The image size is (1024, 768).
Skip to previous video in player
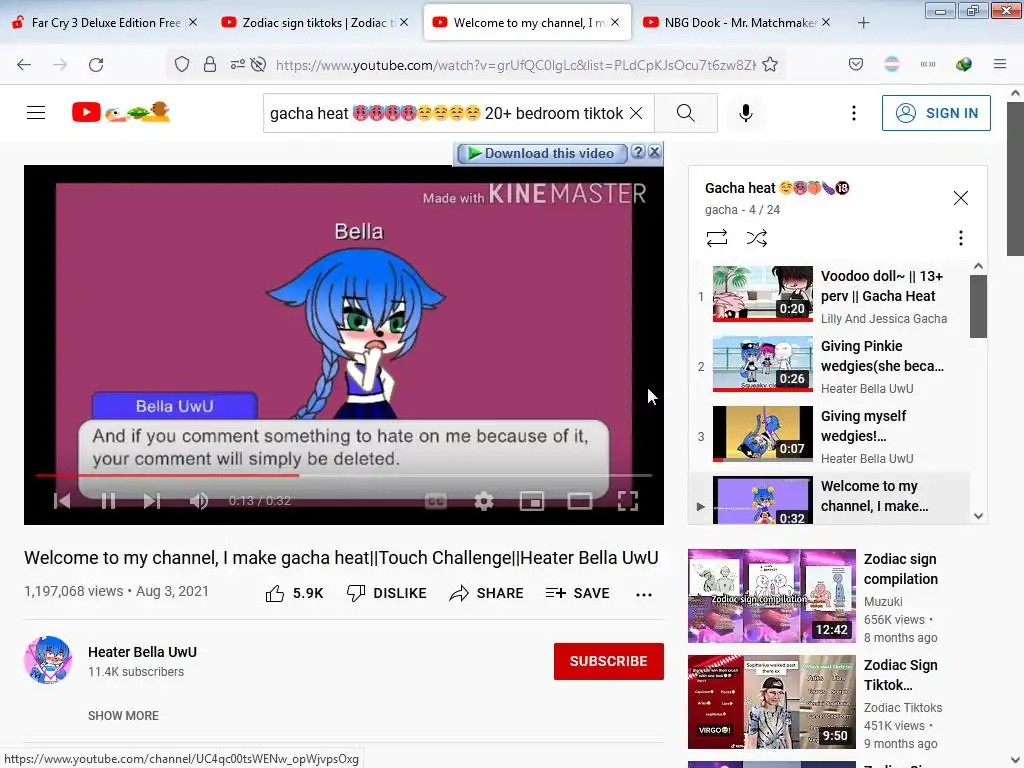click(62, 501)
